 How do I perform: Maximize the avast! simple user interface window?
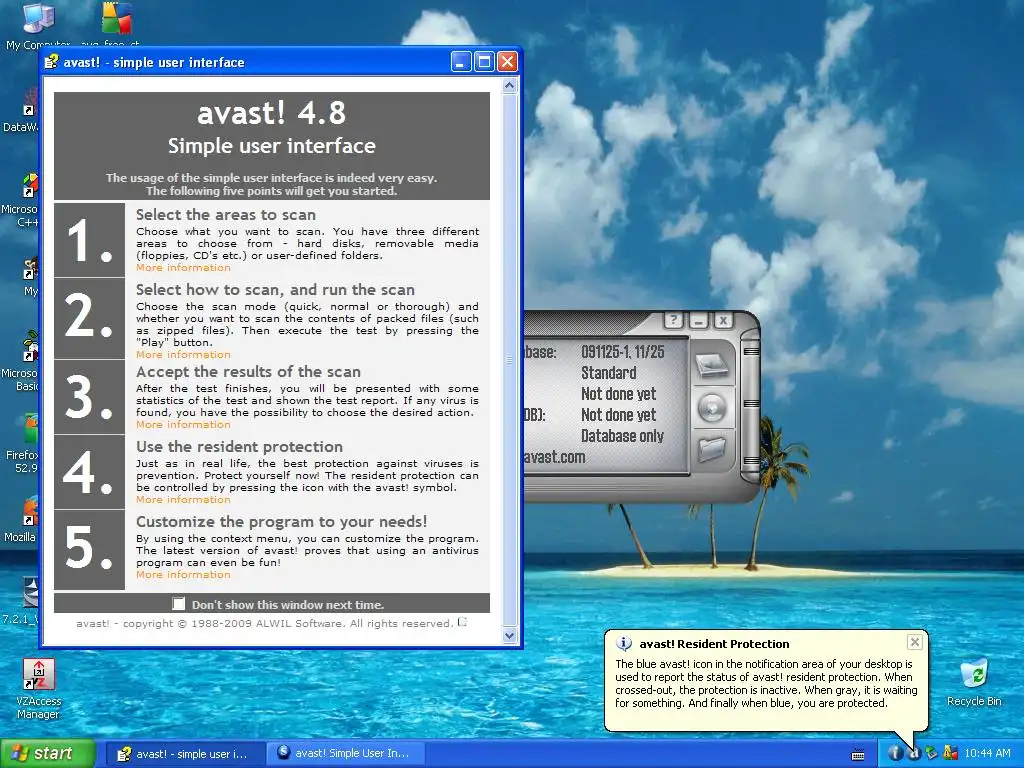(484, 62)
